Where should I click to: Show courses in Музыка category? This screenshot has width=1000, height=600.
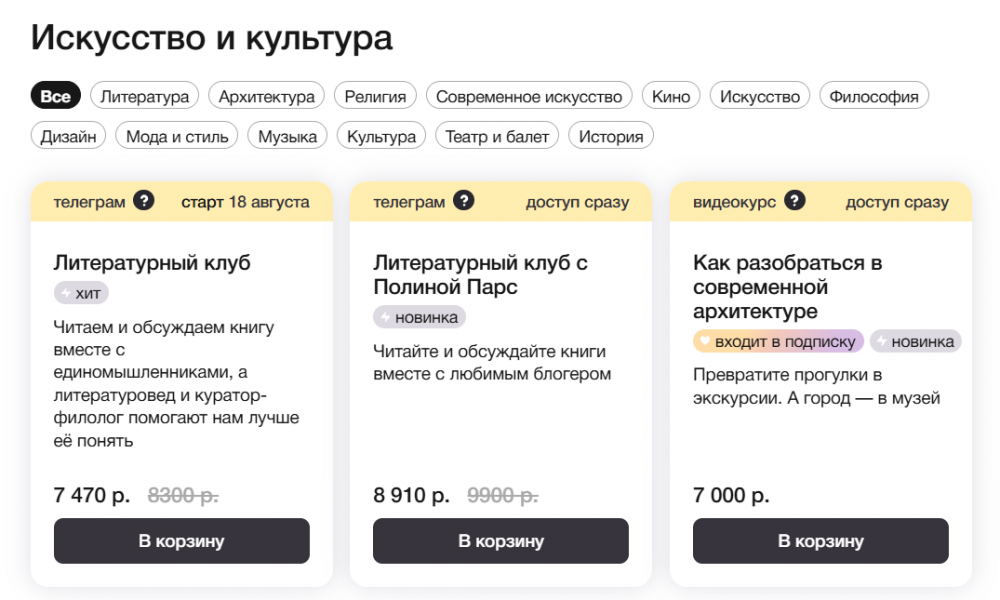click(287, 137)
